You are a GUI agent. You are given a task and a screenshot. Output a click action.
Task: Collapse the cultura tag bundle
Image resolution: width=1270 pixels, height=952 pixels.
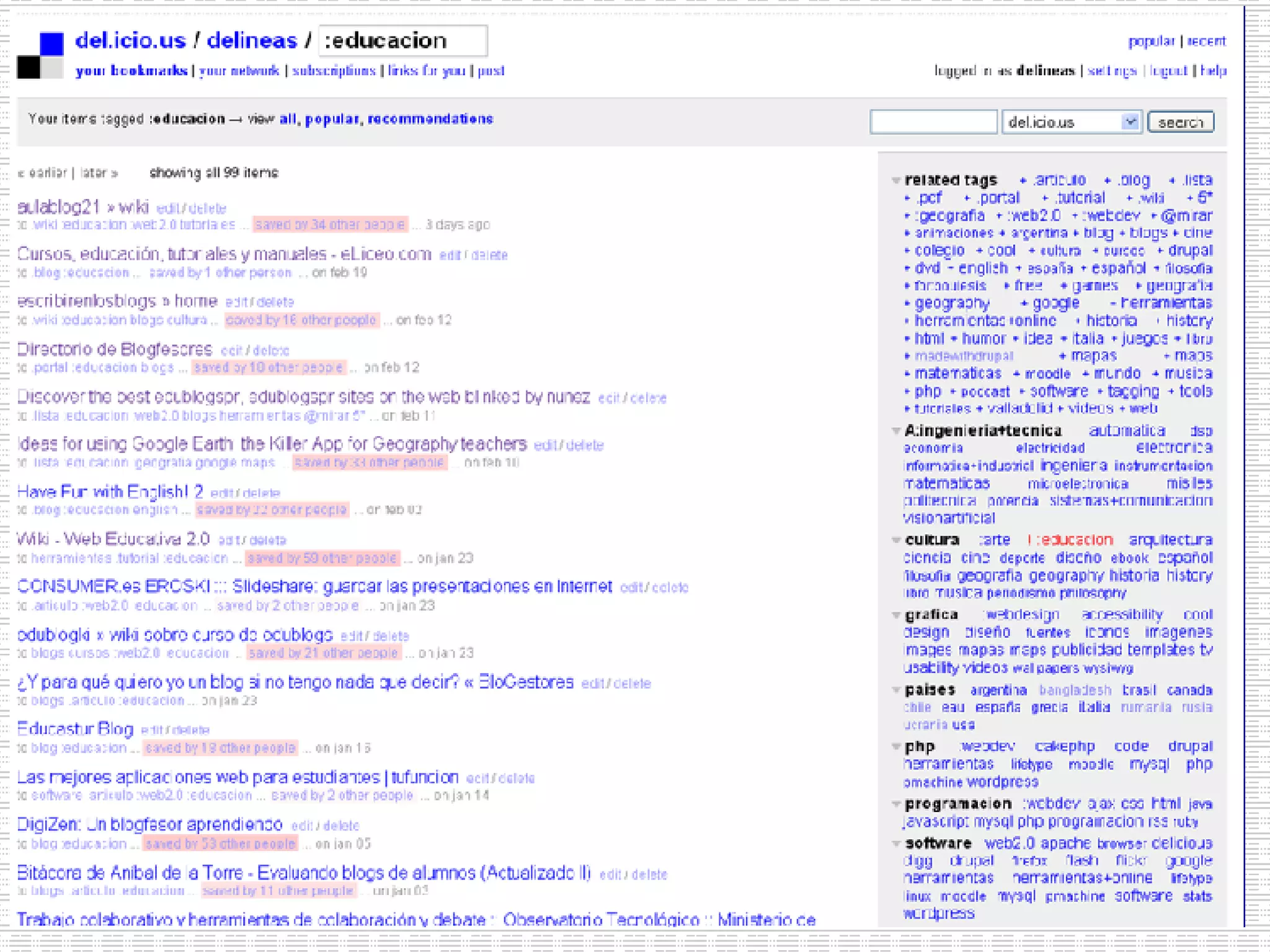point(895,540)
